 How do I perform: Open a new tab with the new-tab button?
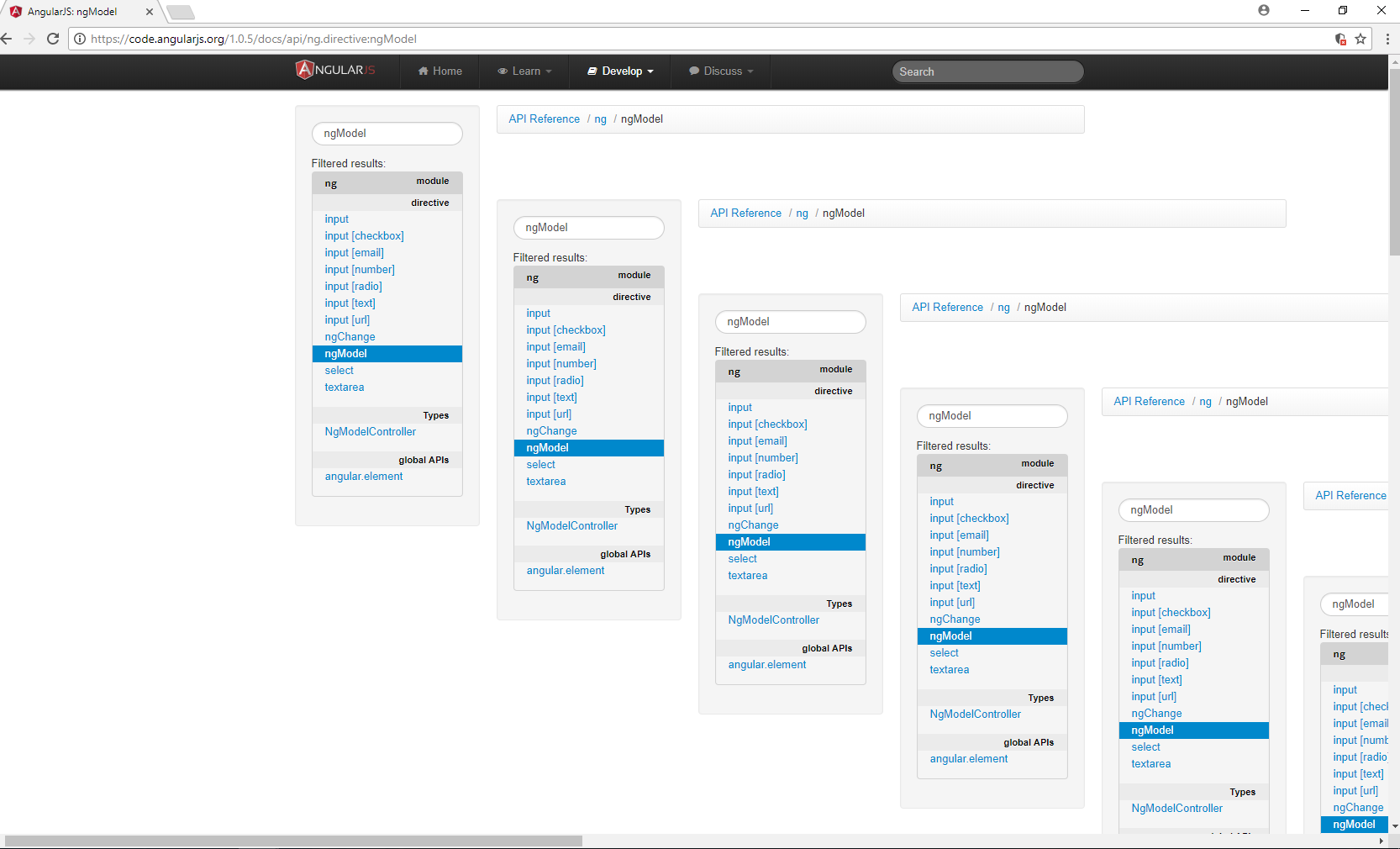181,12
